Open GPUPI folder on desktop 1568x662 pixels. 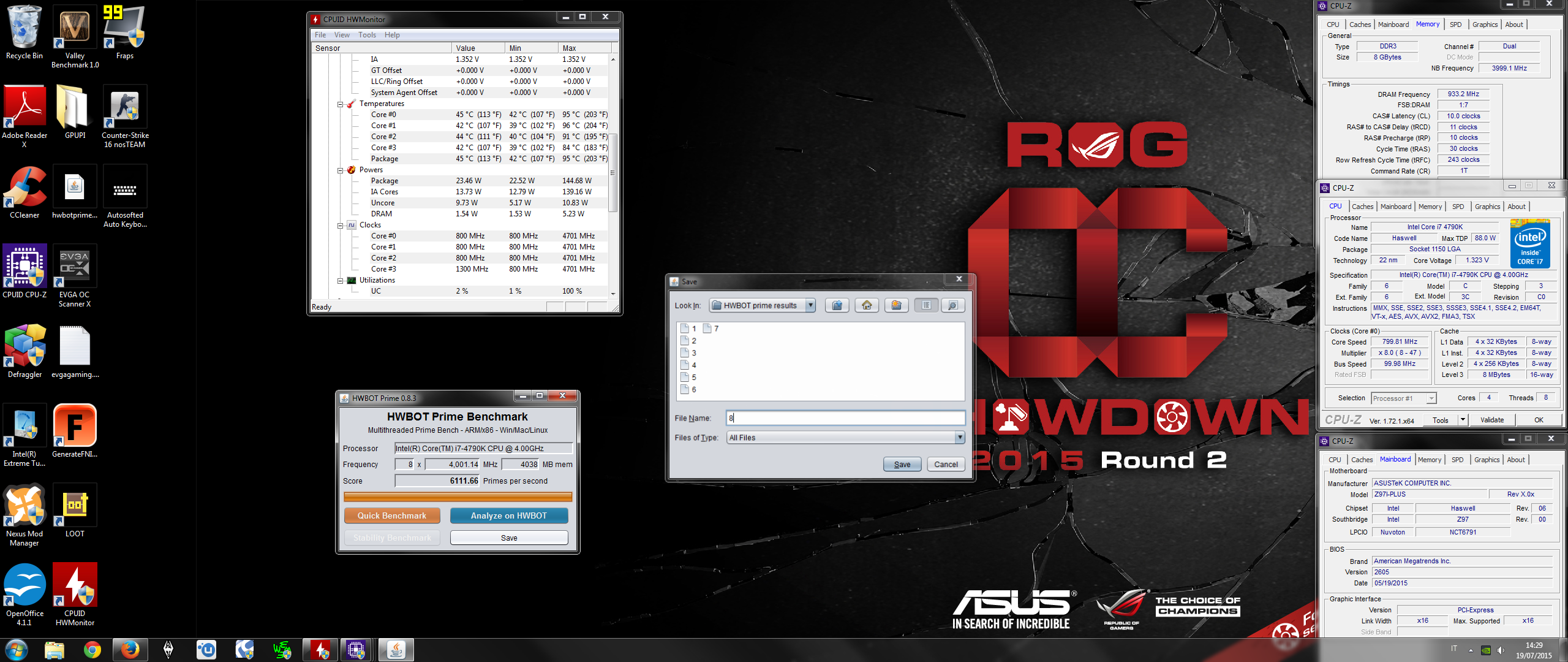click(75, 113)
